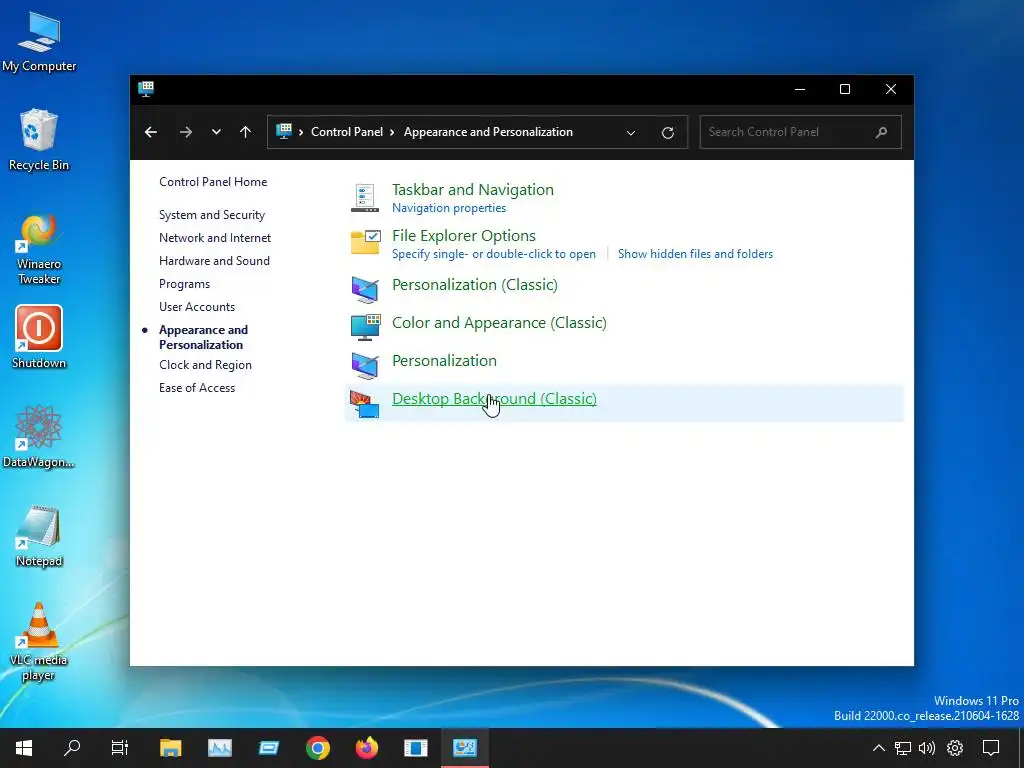This screenshot has width=1024, height=768.
Task: Open Network and Internet category
Action: click(x=215, y=238)
